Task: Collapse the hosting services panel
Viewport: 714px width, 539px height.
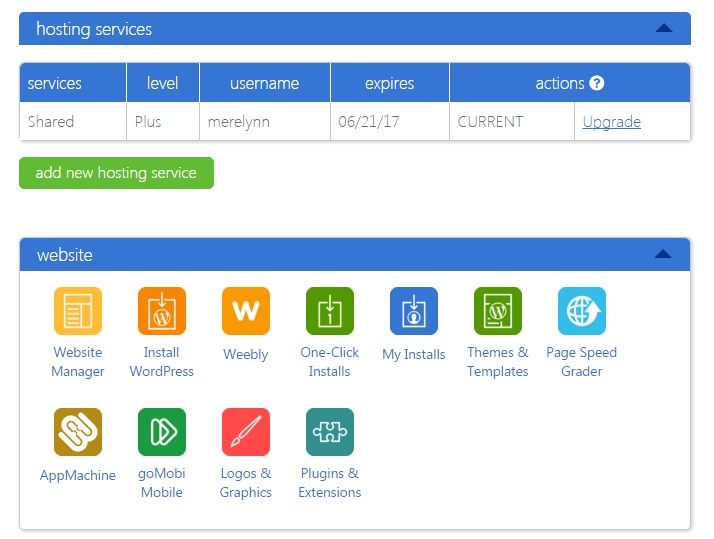Action: [664, 28]
